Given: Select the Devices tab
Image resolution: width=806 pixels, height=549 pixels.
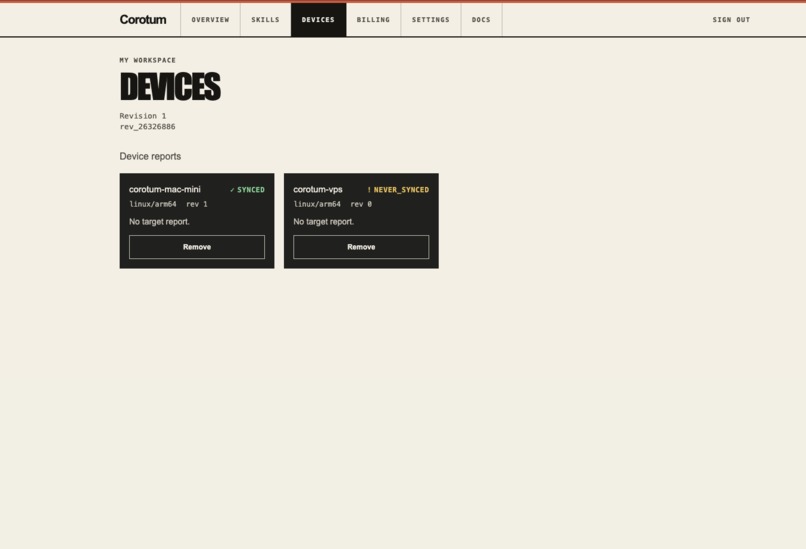Looking at the screenshot, I should (318, 20).
